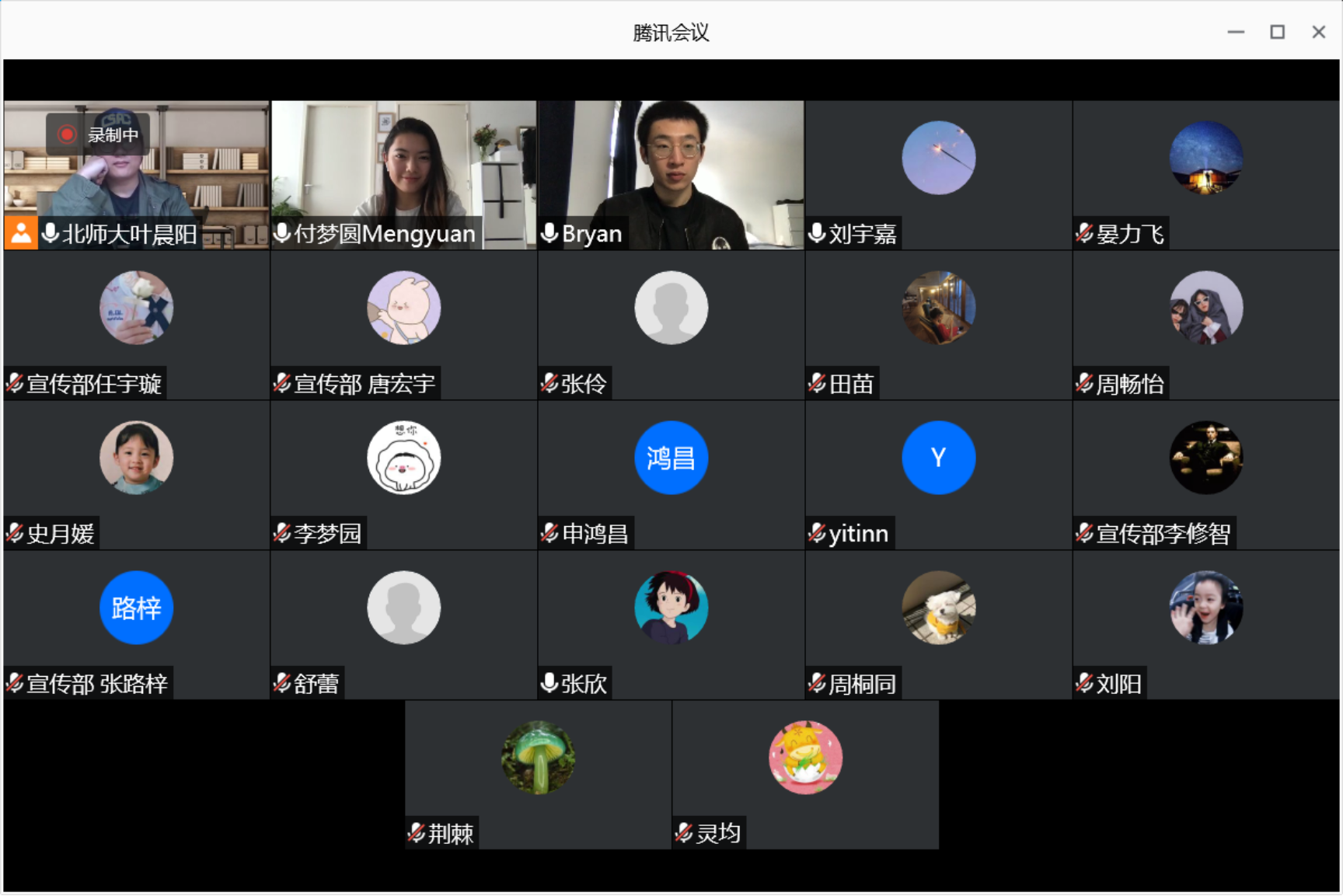Click the muted mic icon beside 灵均
Viewport: 1343px width, 896px height.
pyautogui.click(x=683, y=833)
